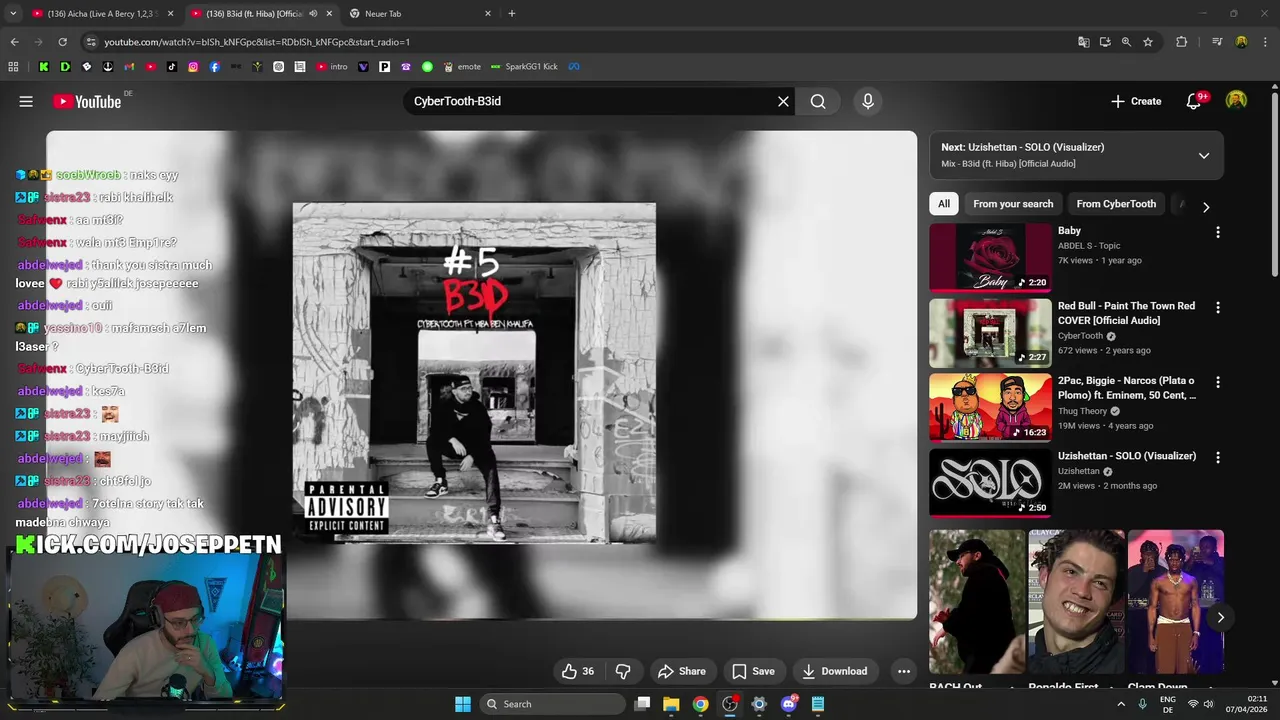Screen dimensions: 1280x720
Task: Go to YouTube home via logo
Action: 87,101
